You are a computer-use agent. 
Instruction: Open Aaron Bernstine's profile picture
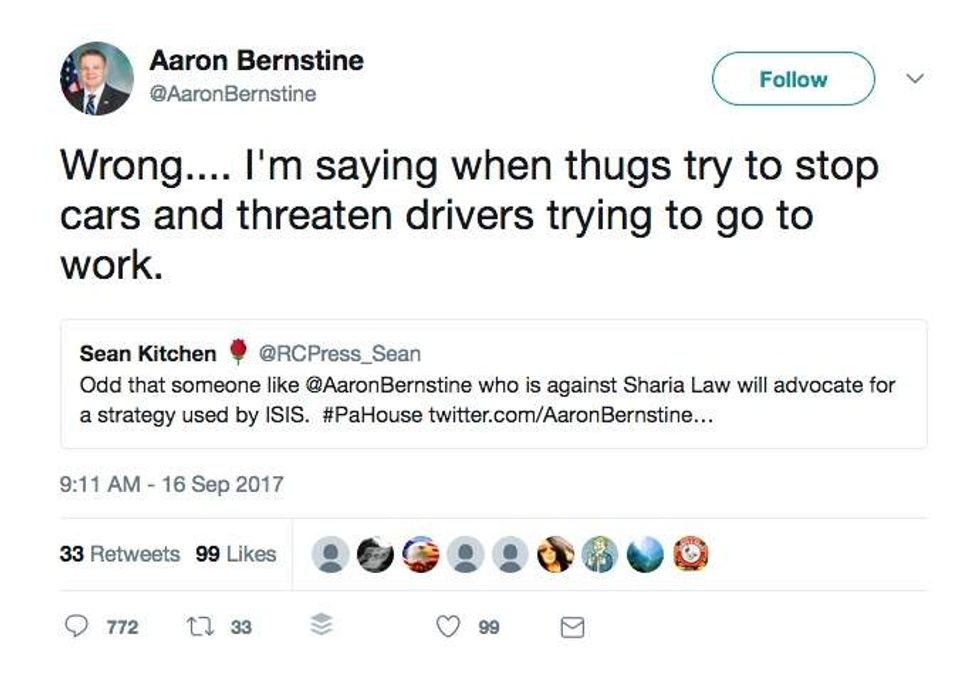pos(96,79)
